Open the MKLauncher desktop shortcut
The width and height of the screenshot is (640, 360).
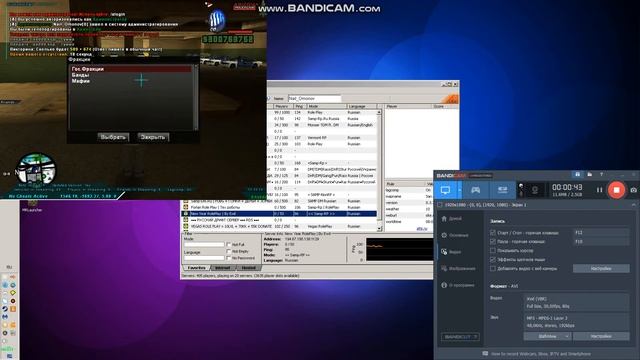tap(32, 205)
